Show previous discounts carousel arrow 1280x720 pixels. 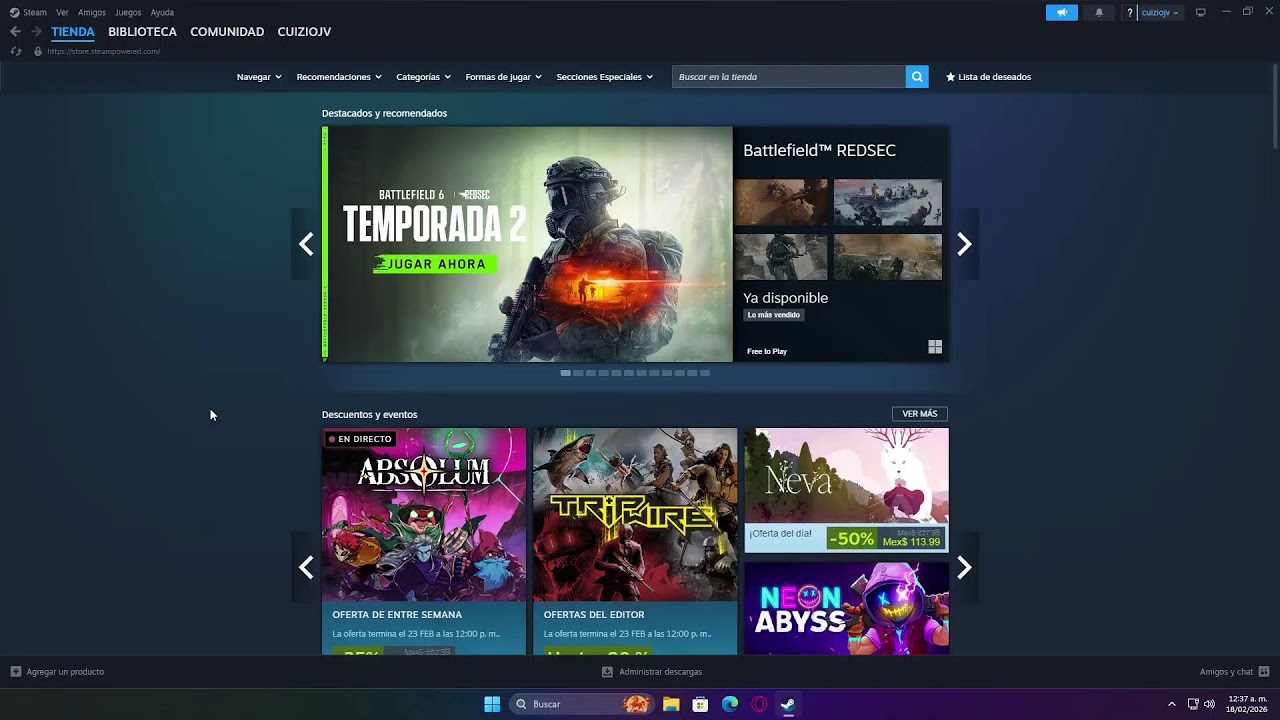[x=306, y=568]
